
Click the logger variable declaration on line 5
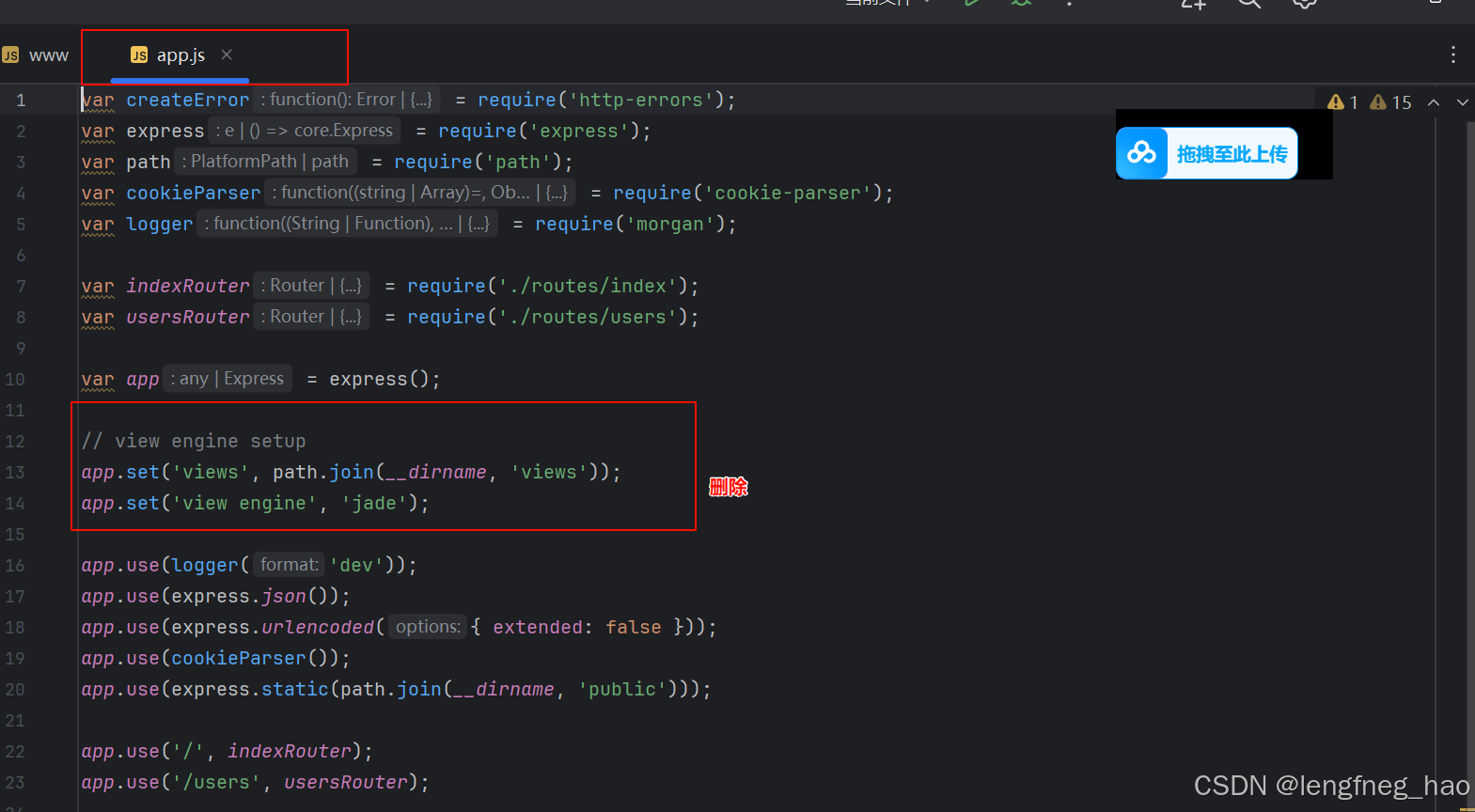pos(160,224)
